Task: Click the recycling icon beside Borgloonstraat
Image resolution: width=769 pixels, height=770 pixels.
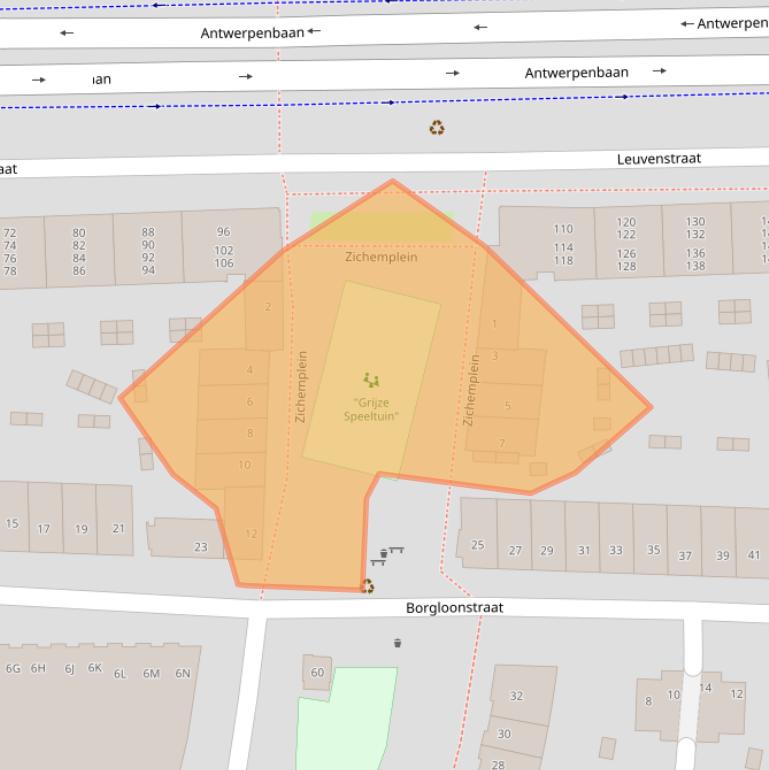Action: click(367, 586)
